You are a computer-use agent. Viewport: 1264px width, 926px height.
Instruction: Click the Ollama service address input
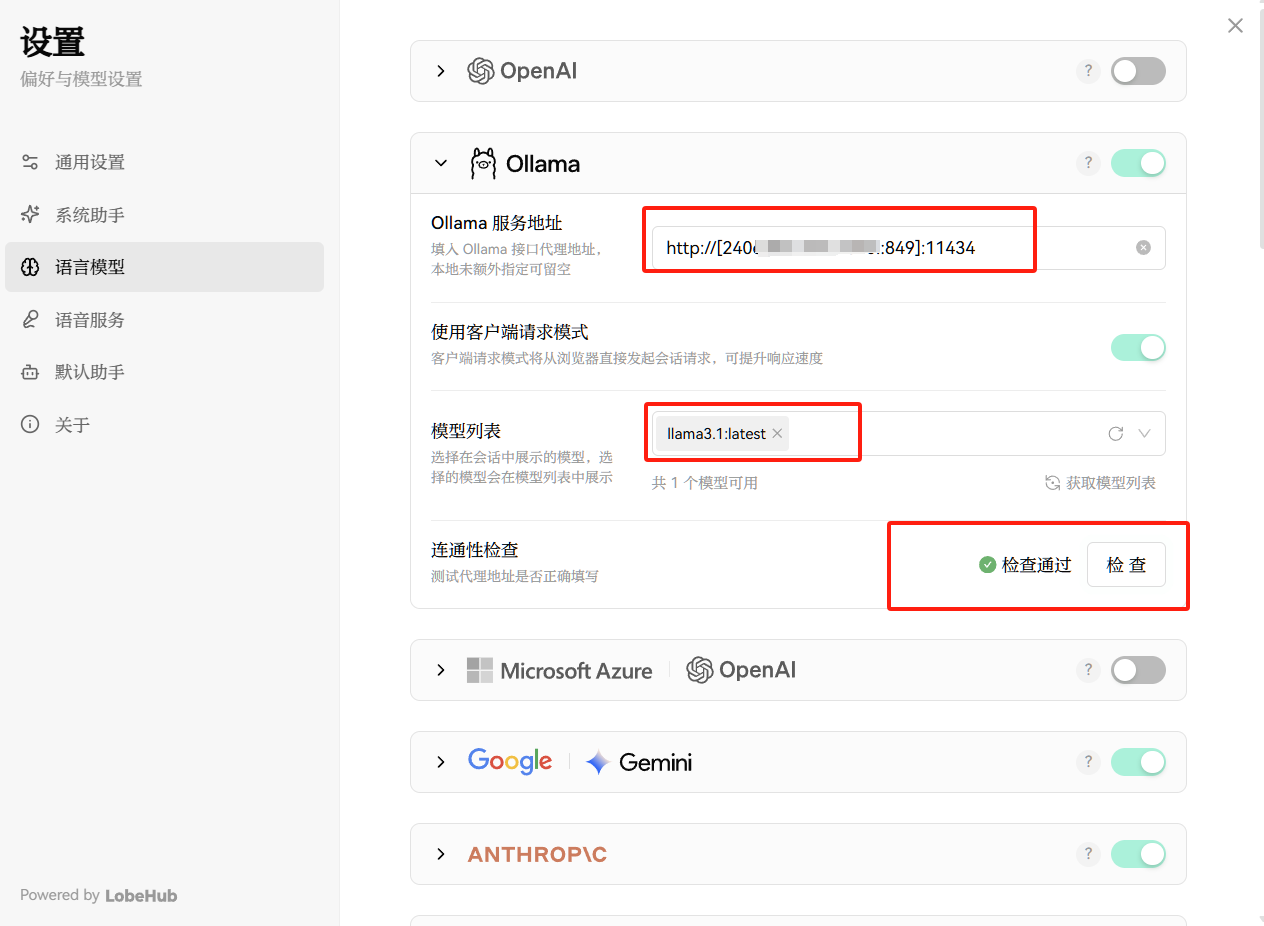(890, 248)
